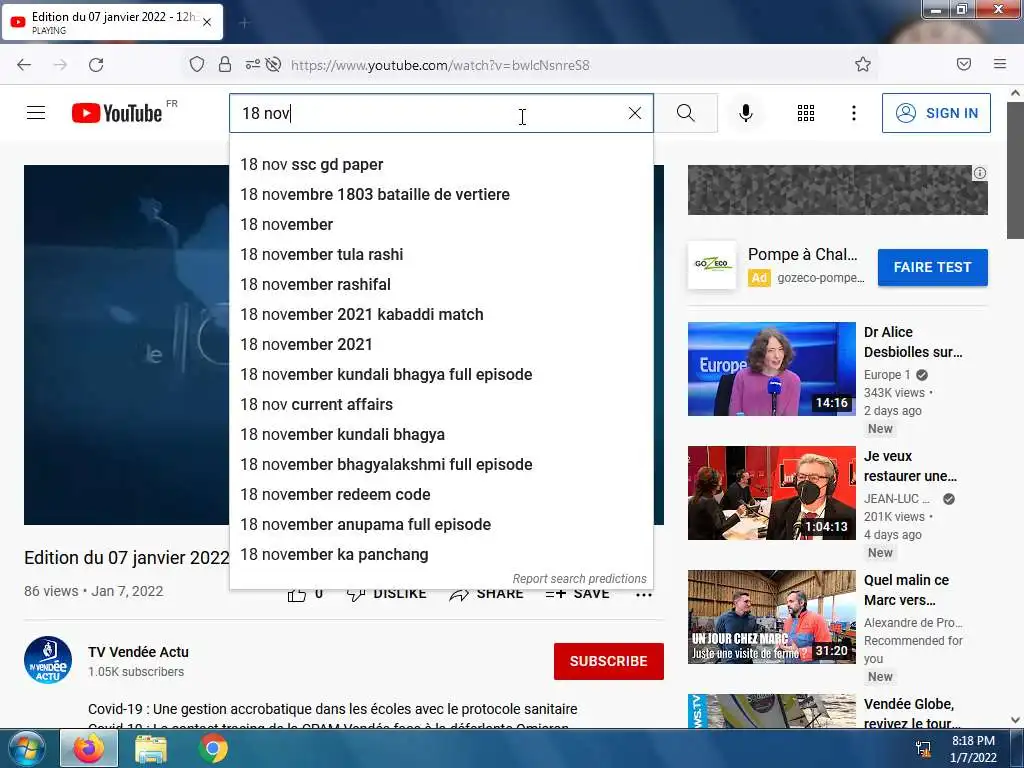Open YouTube guide hamburger menu

click(36, 113)
